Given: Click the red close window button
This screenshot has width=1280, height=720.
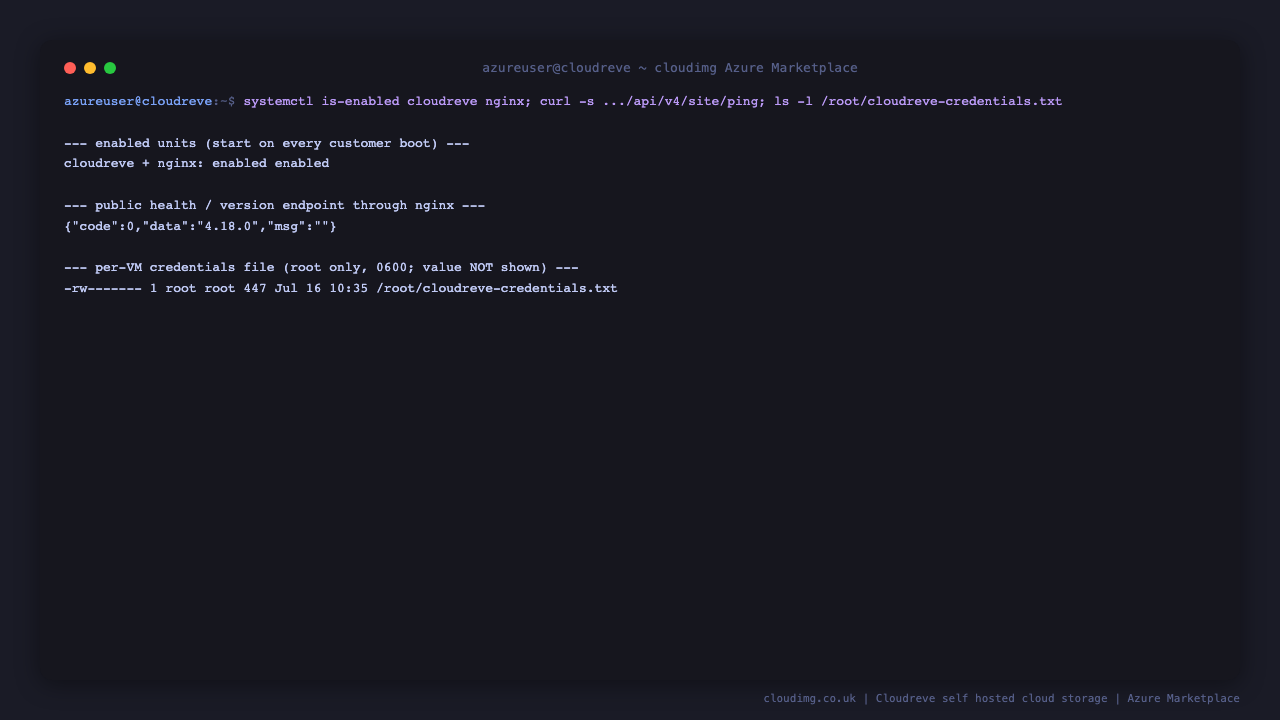Looking at the screenshot, I should [70, 68].
